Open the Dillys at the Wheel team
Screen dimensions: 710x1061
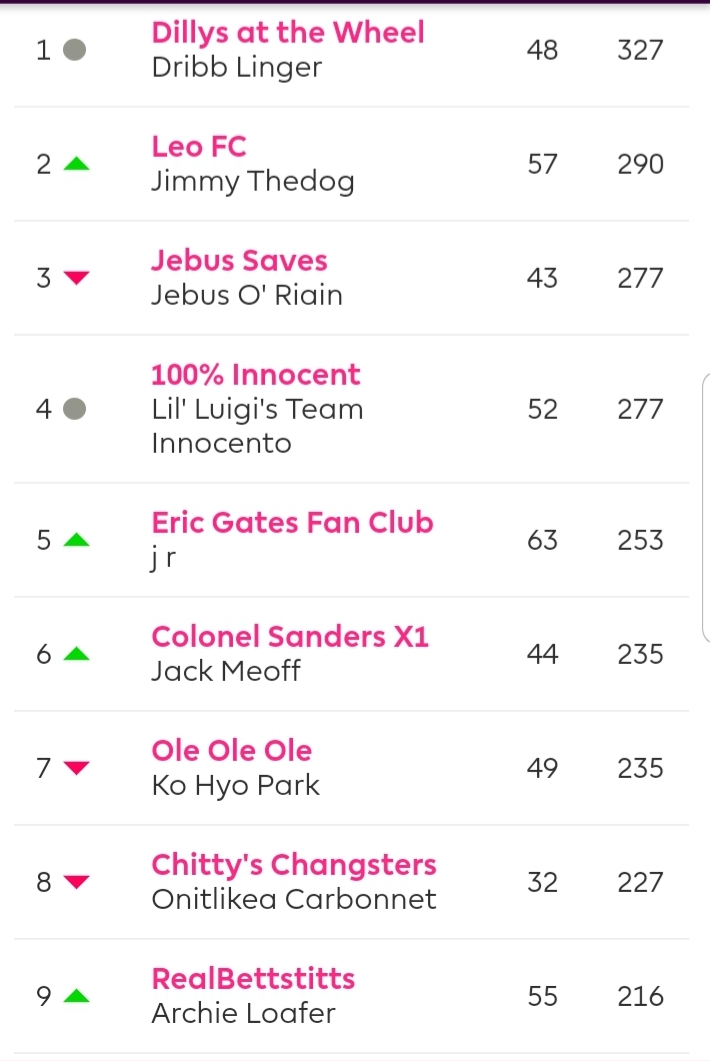tap(288, 32)
